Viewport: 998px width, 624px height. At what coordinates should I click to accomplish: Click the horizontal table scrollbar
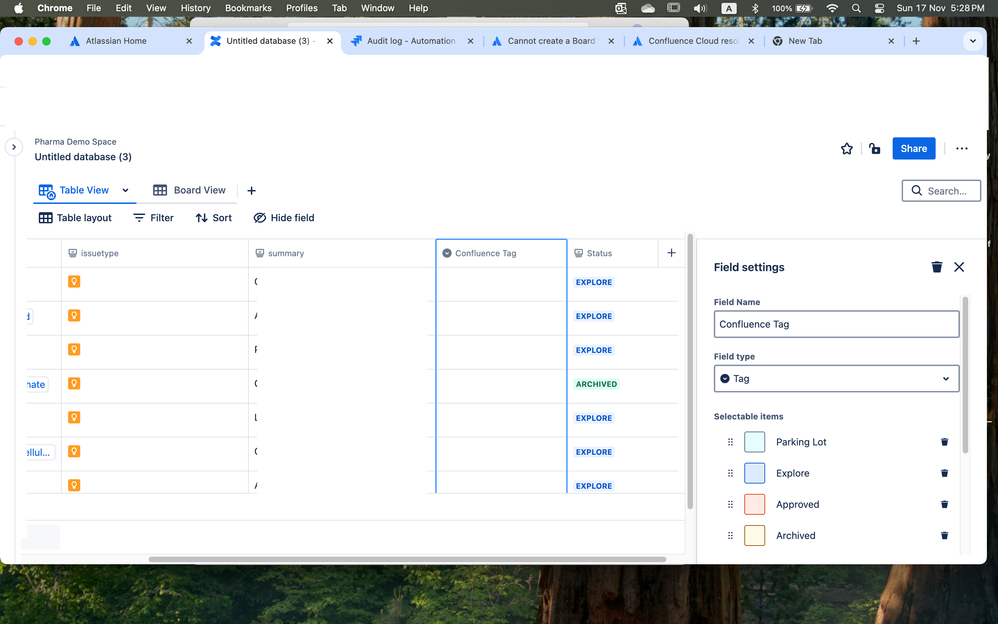pos(407,559)
